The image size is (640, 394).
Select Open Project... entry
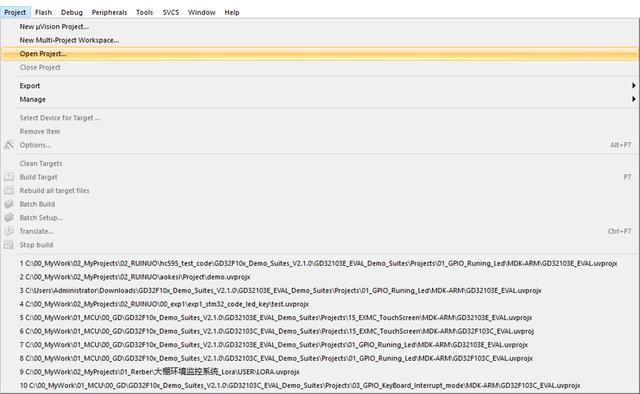pos(320,53)
